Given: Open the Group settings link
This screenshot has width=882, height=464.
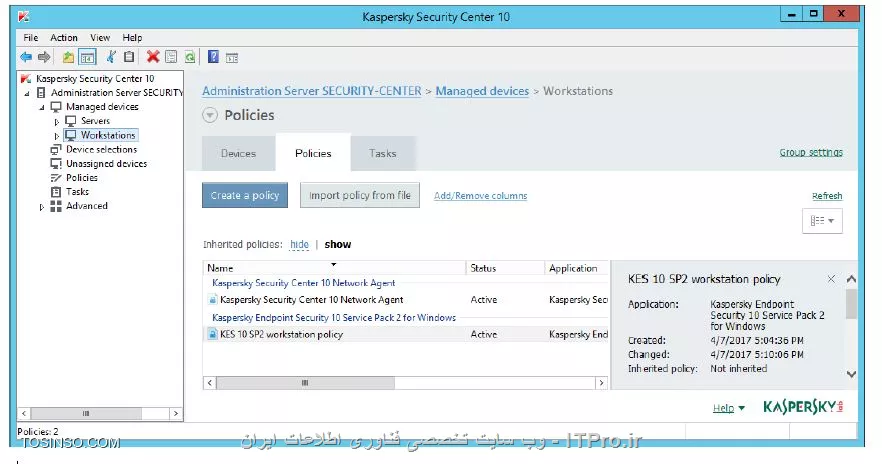Looking at the screenshot, I should click(811, 152).
